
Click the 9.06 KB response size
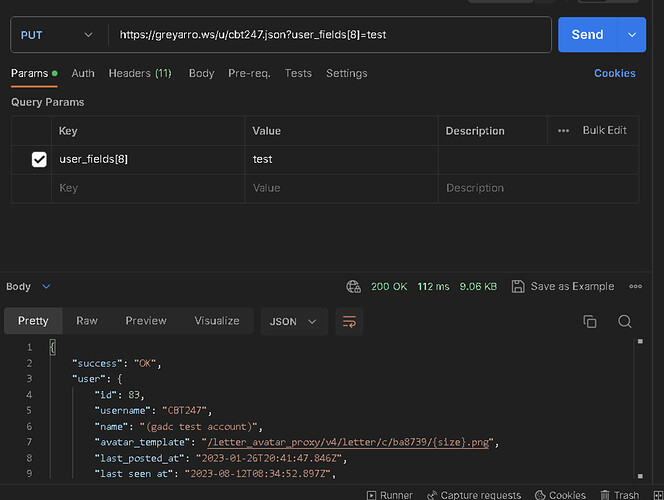pos(479,287)
